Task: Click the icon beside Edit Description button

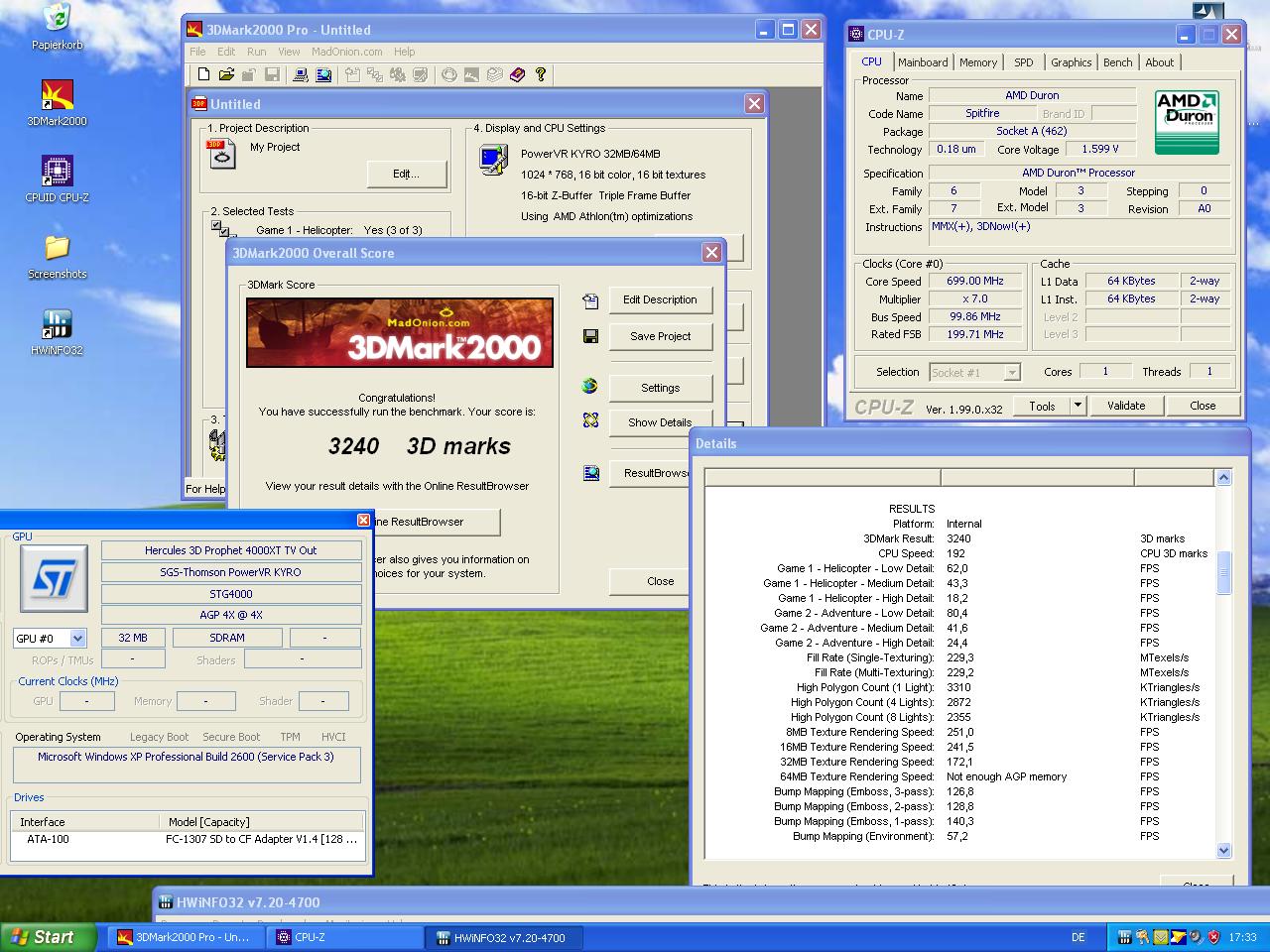Action: [x=590, y=300]
